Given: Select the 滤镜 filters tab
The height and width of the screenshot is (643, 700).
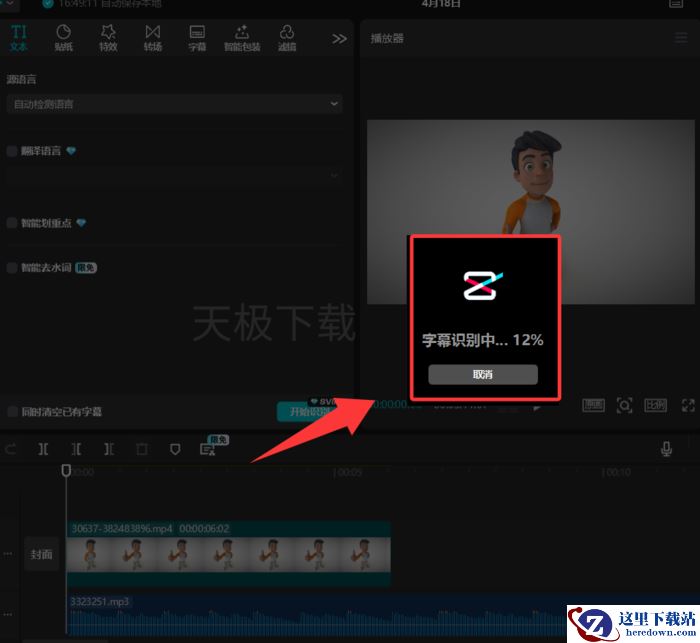Looking at the screenshot, I should coord(287,38).
